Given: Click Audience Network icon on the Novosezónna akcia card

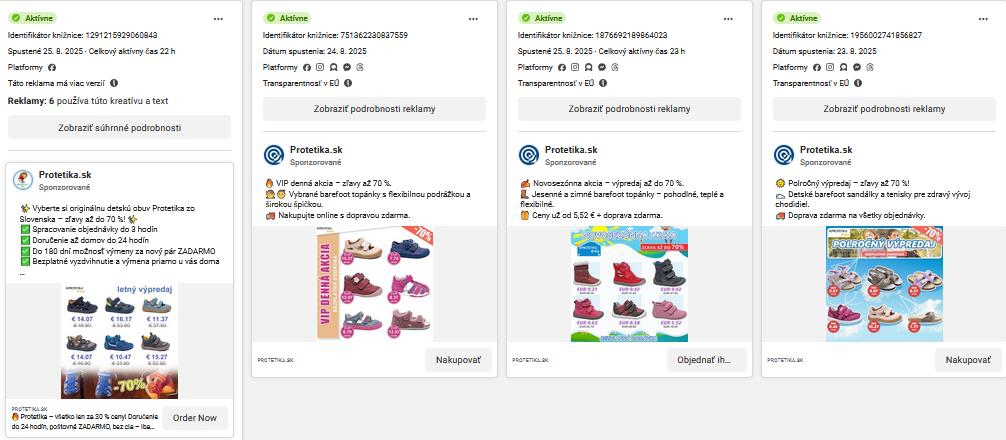Looking at the screenshot, I should 586,67.
